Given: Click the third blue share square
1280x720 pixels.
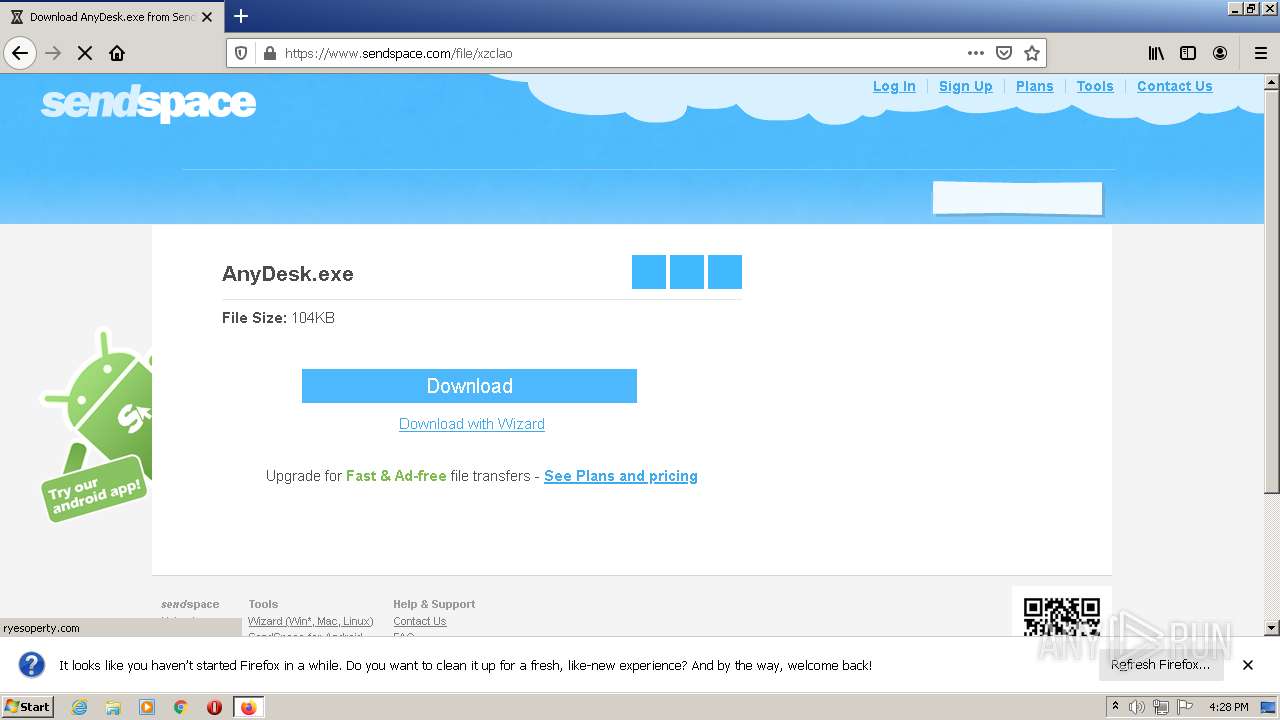Looking at the screenshot, I should point(725,272).
